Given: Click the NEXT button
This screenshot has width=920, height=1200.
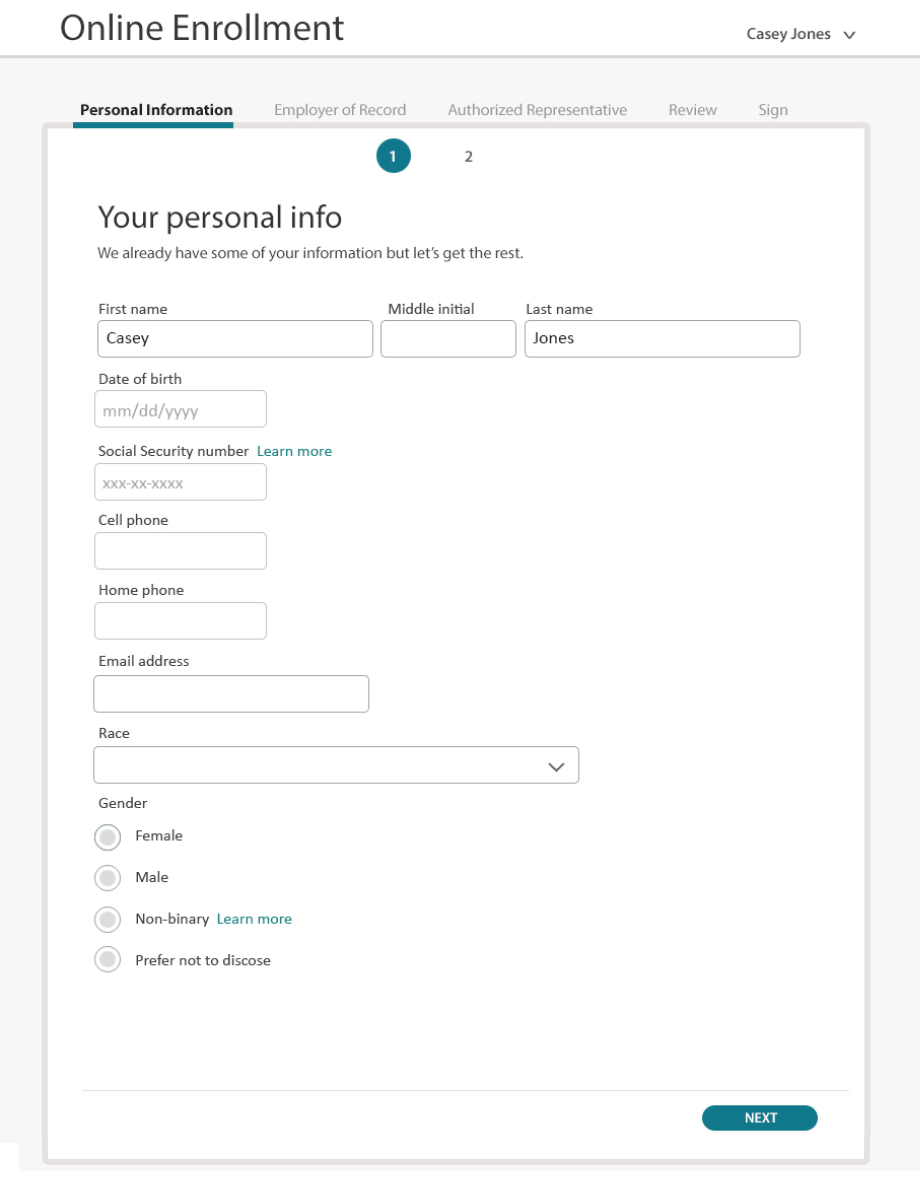Looking at the screenshot, I should pyautogui.click(x=760, y=1118).
